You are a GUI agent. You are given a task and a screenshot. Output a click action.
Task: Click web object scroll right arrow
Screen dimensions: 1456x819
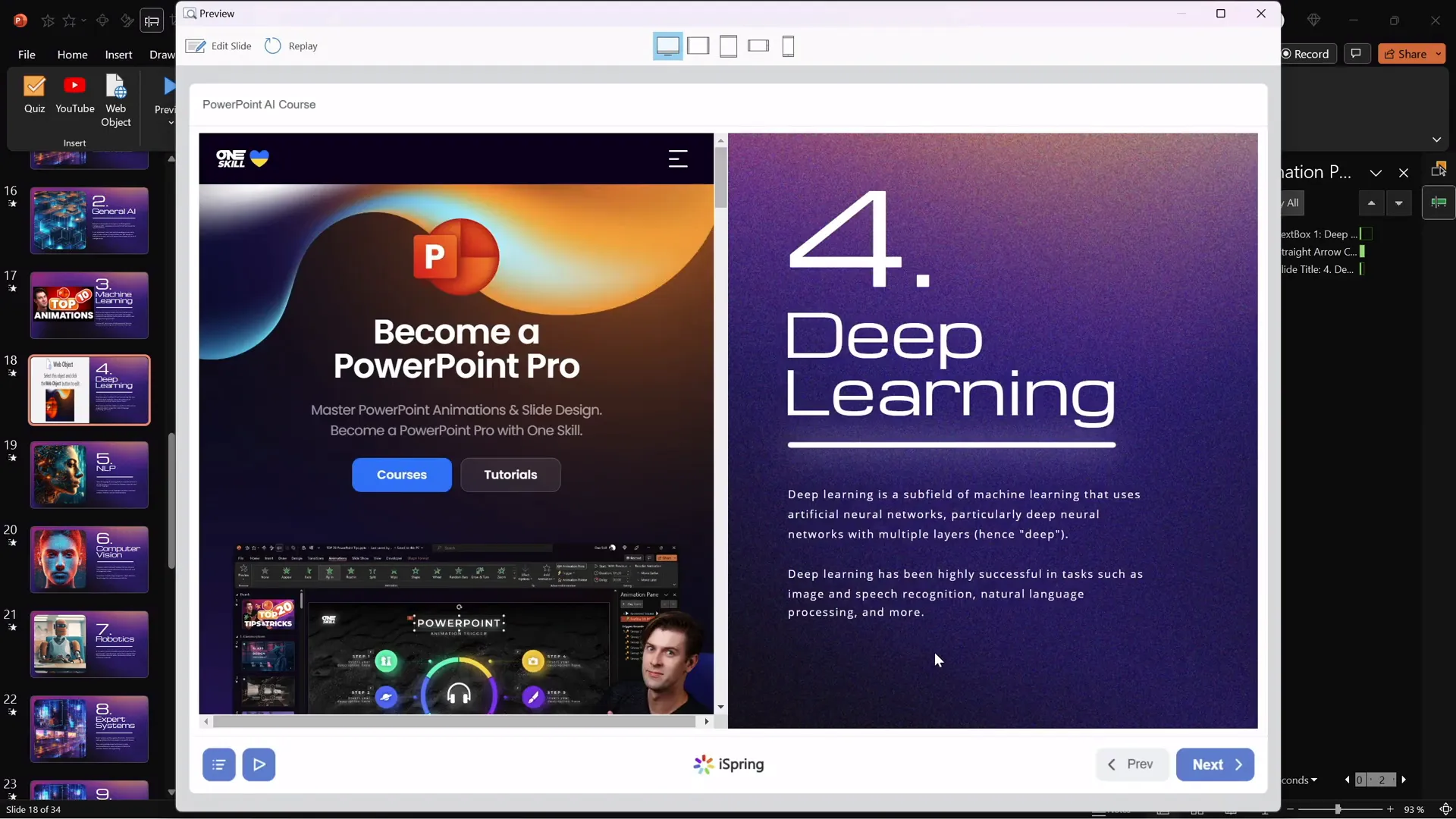click(x=707, y=722)
